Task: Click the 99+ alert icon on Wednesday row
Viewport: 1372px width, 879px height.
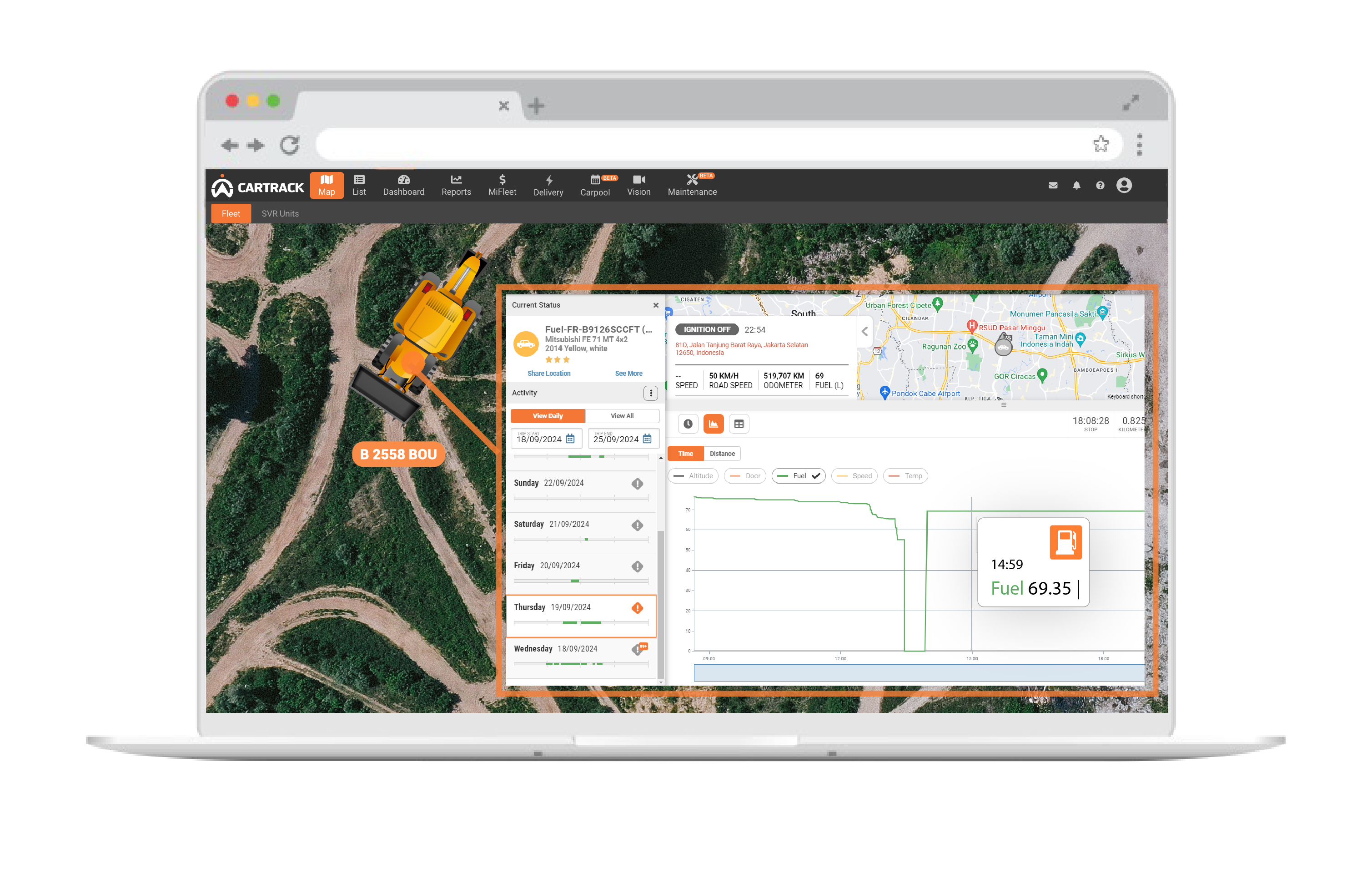Action: 639,649
